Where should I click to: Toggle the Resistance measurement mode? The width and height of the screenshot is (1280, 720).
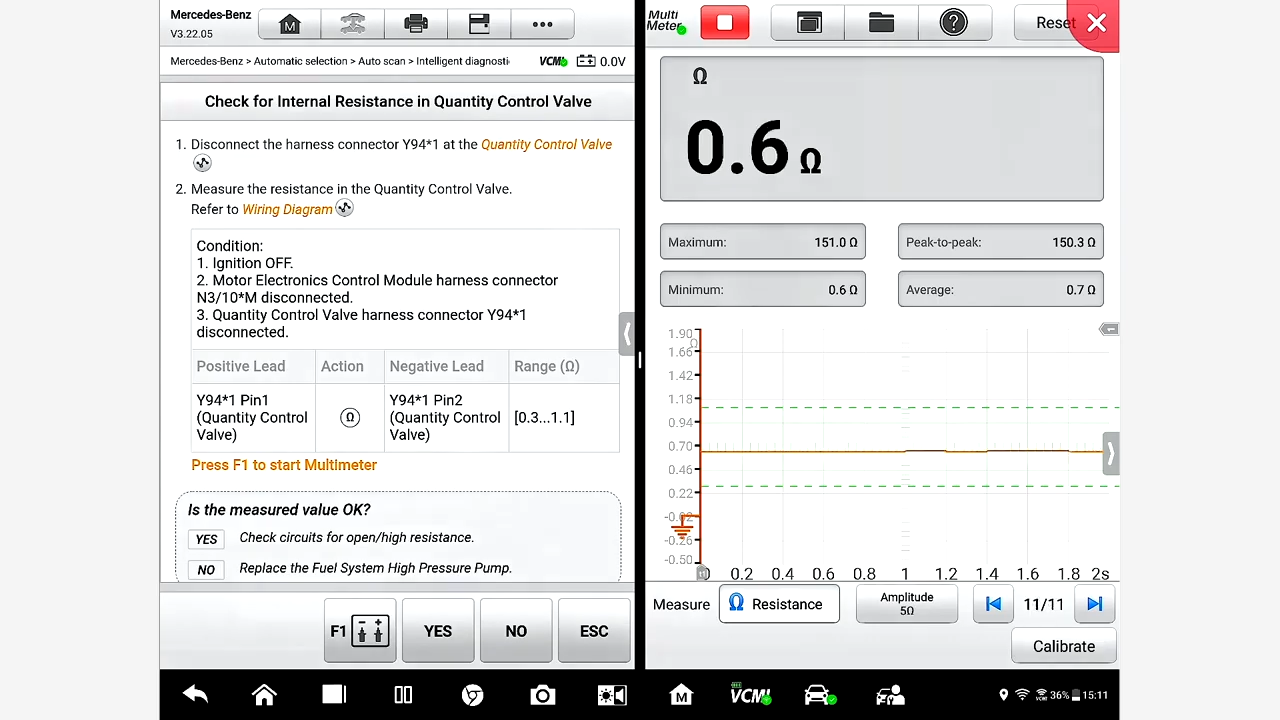[779, 604]
